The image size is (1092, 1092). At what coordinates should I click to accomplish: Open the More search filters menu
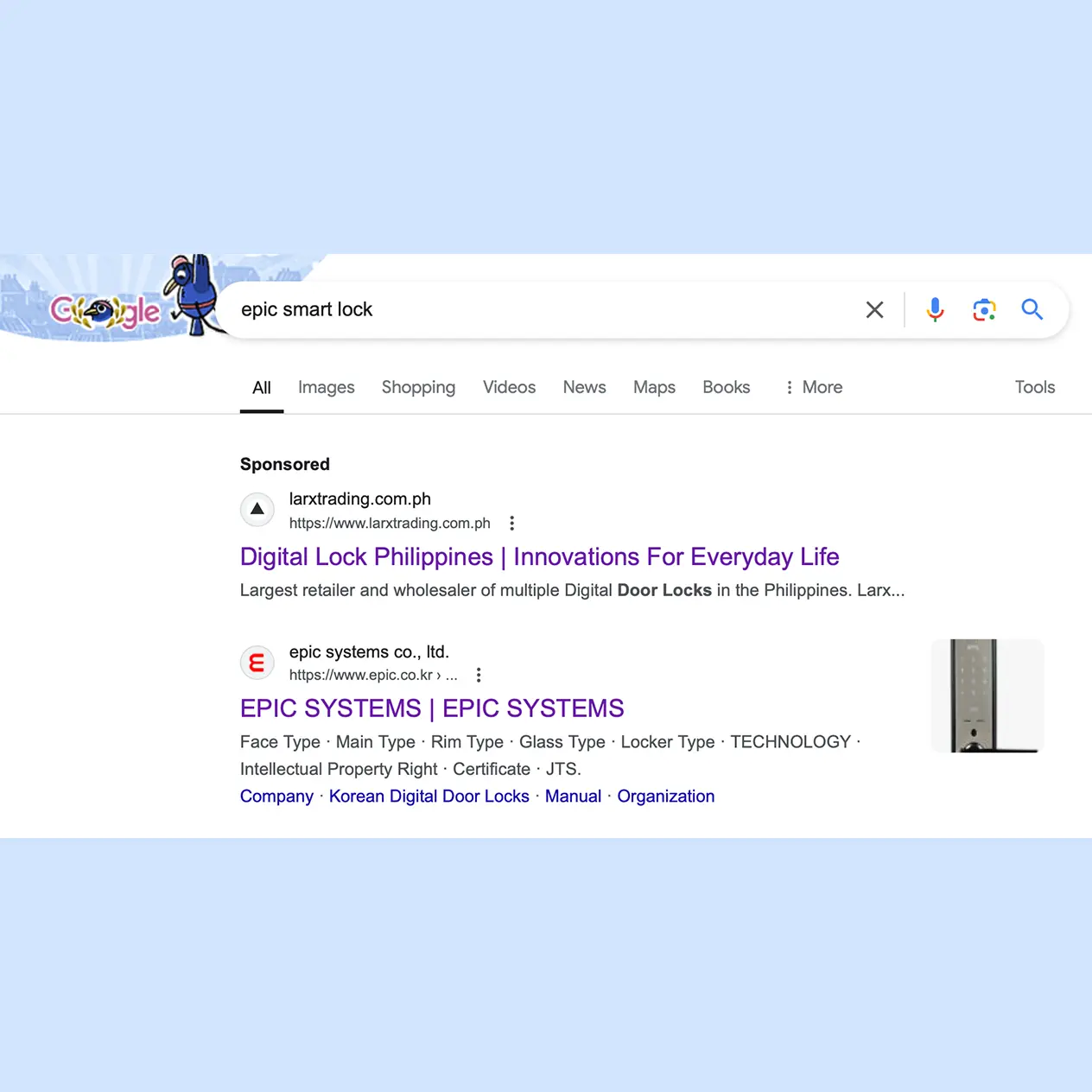(813, 387)
